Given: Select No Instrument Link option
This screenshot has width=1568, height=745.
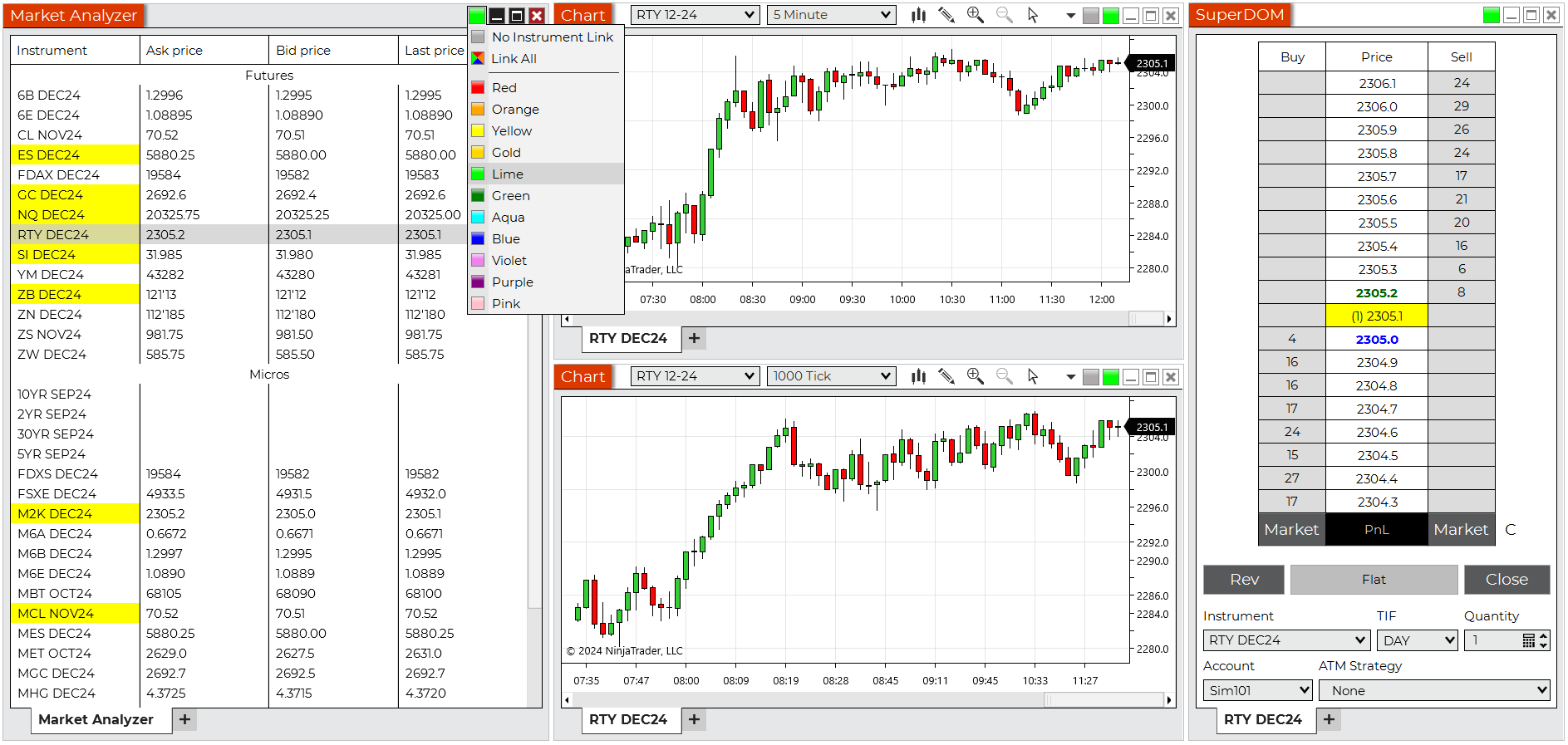Looking at the screenshot, I should (546, 37).
